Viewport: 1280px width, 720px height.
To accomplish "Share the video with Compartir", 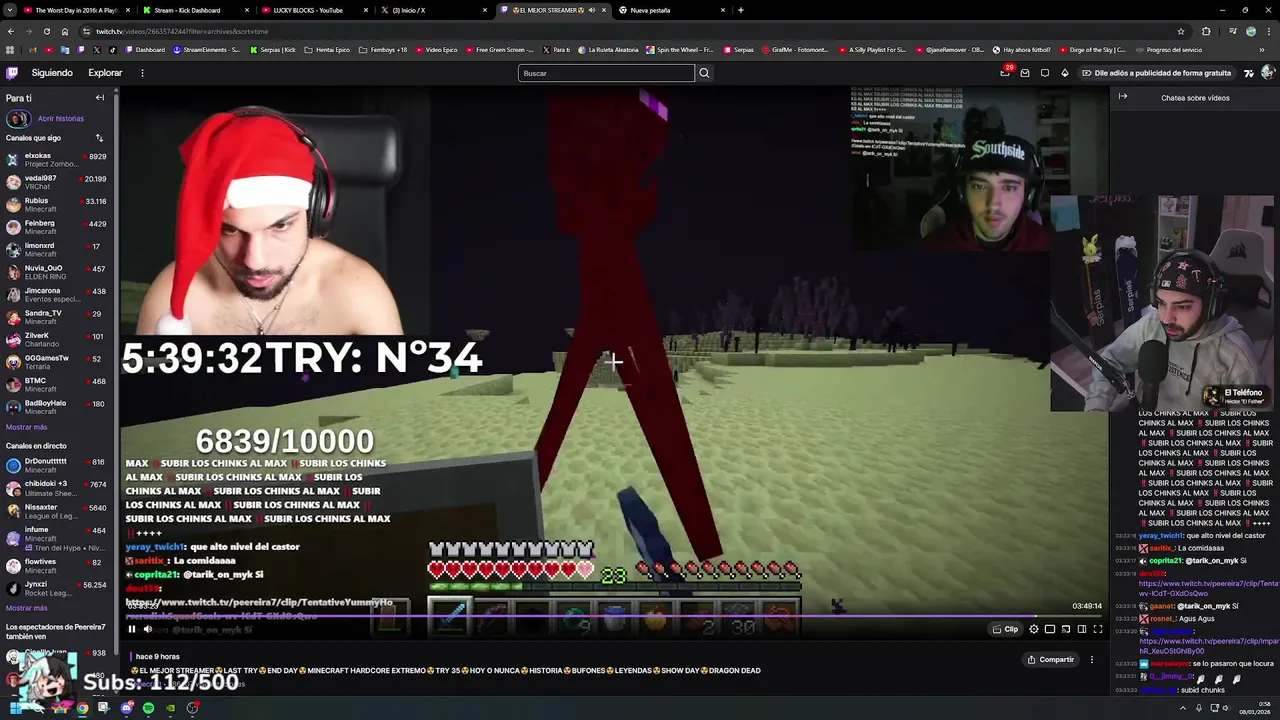I will click(1050, 659).
